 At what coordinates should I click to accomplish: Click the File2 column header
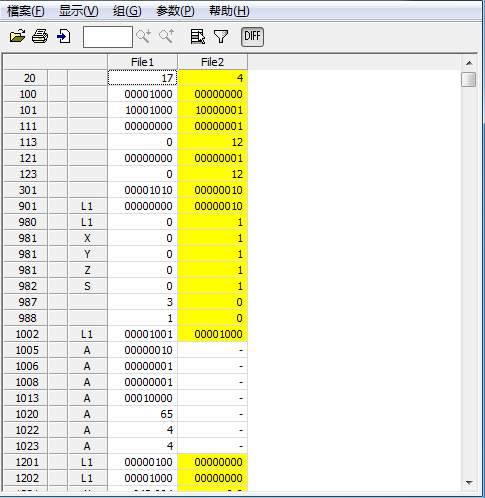coord(212,62)
